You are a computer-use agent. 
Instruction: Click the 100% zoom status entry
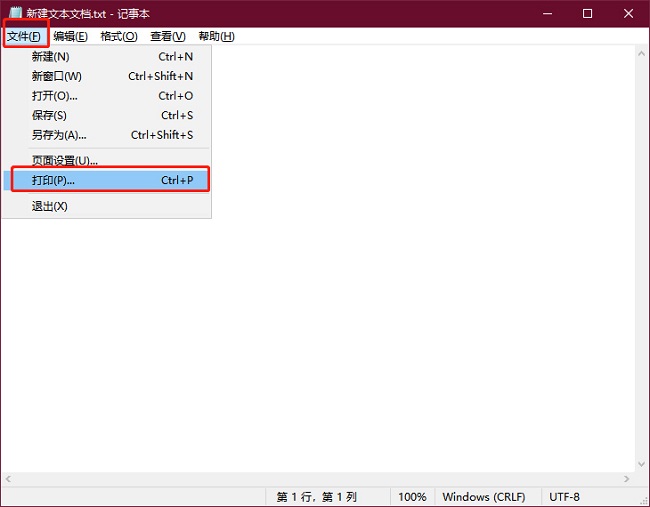coord(412,497)
